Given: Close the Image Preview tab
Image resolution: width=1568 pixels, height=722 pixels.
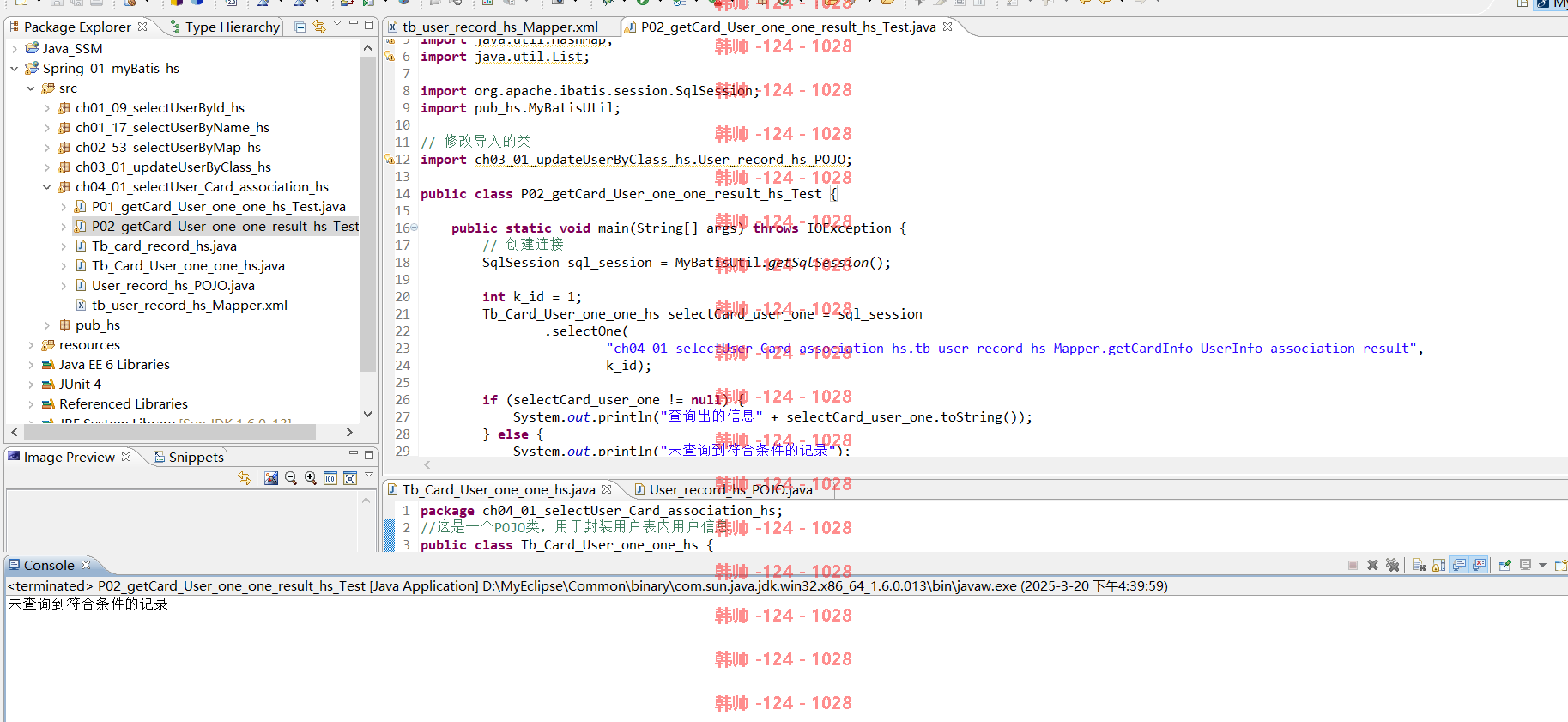Looking at the screenshot, I should [126, 457].
